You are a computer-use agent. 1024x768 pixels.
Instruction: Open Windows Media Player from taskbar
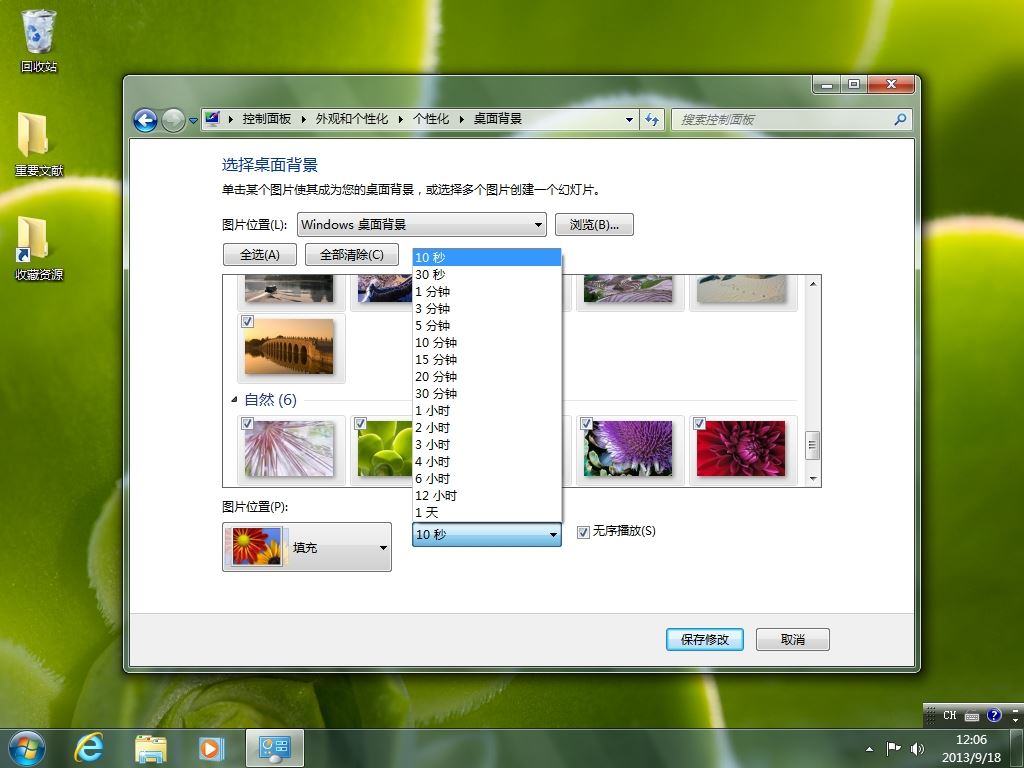[x=211, y=748]
